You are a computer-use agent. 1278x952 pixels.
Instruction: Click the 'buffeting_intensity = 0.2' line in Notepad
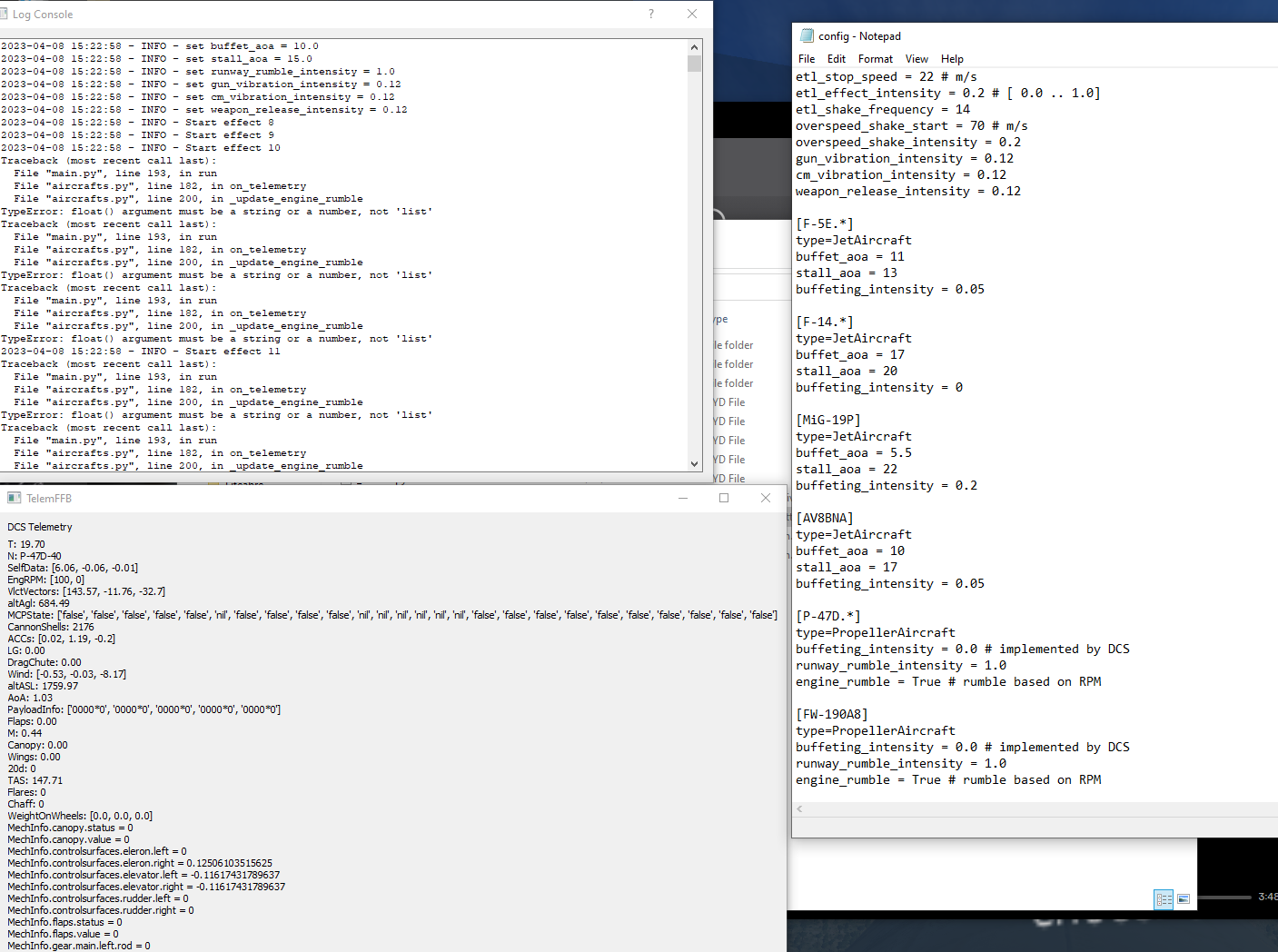pos(887,486)
